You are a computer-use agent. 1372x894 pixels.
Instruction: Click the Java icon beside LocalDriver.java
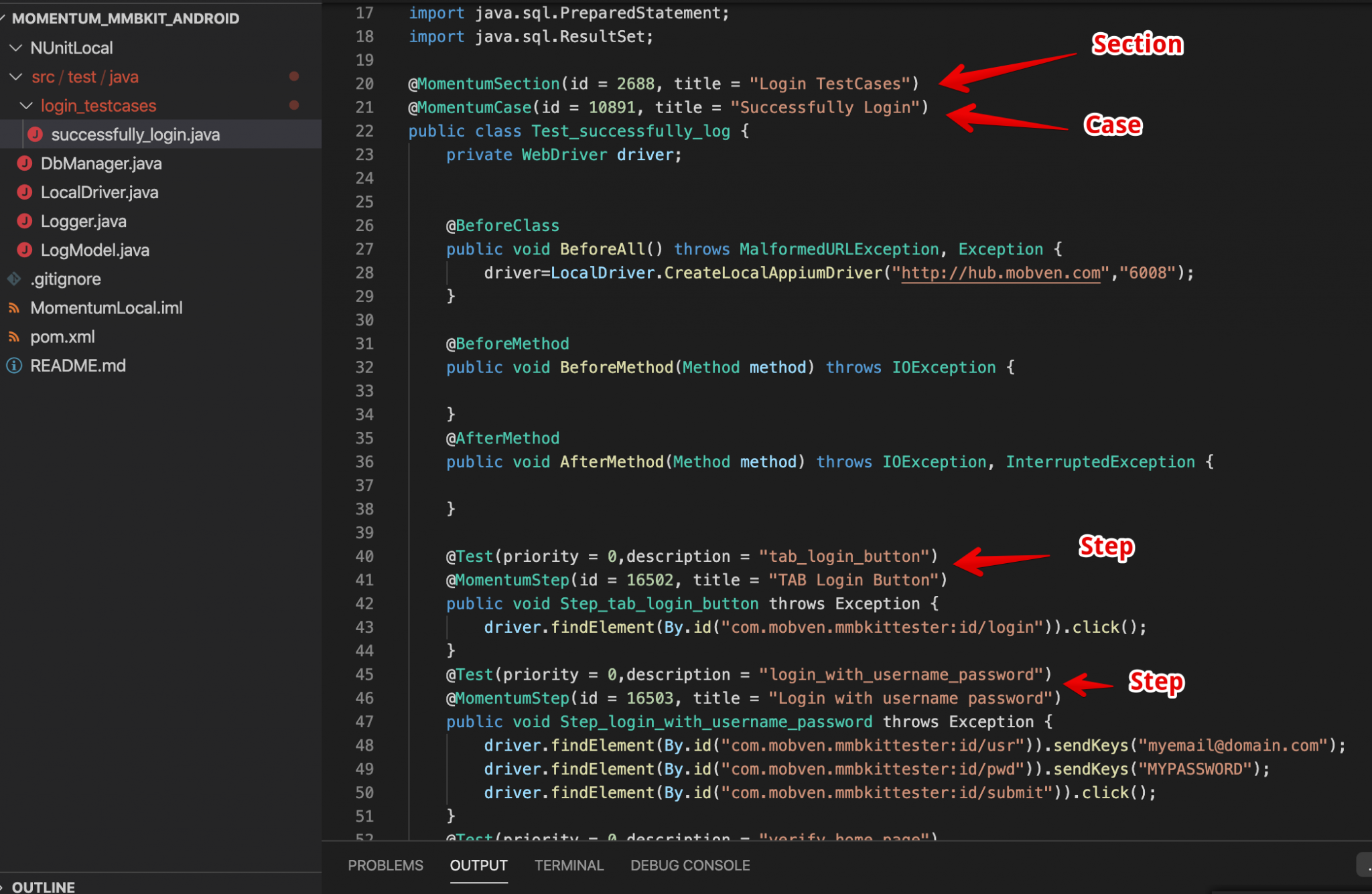point(25,192)
